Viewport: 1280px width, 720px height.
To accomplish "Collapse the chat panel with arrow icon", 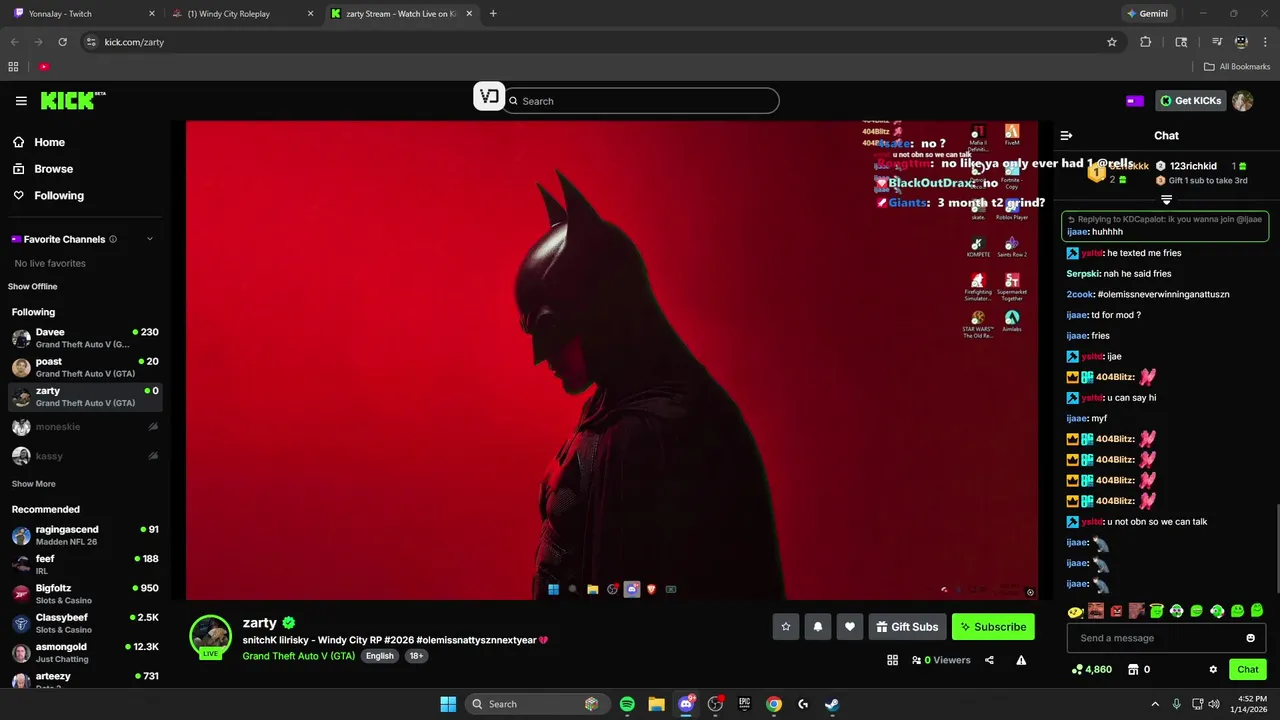I will 1066,135.
